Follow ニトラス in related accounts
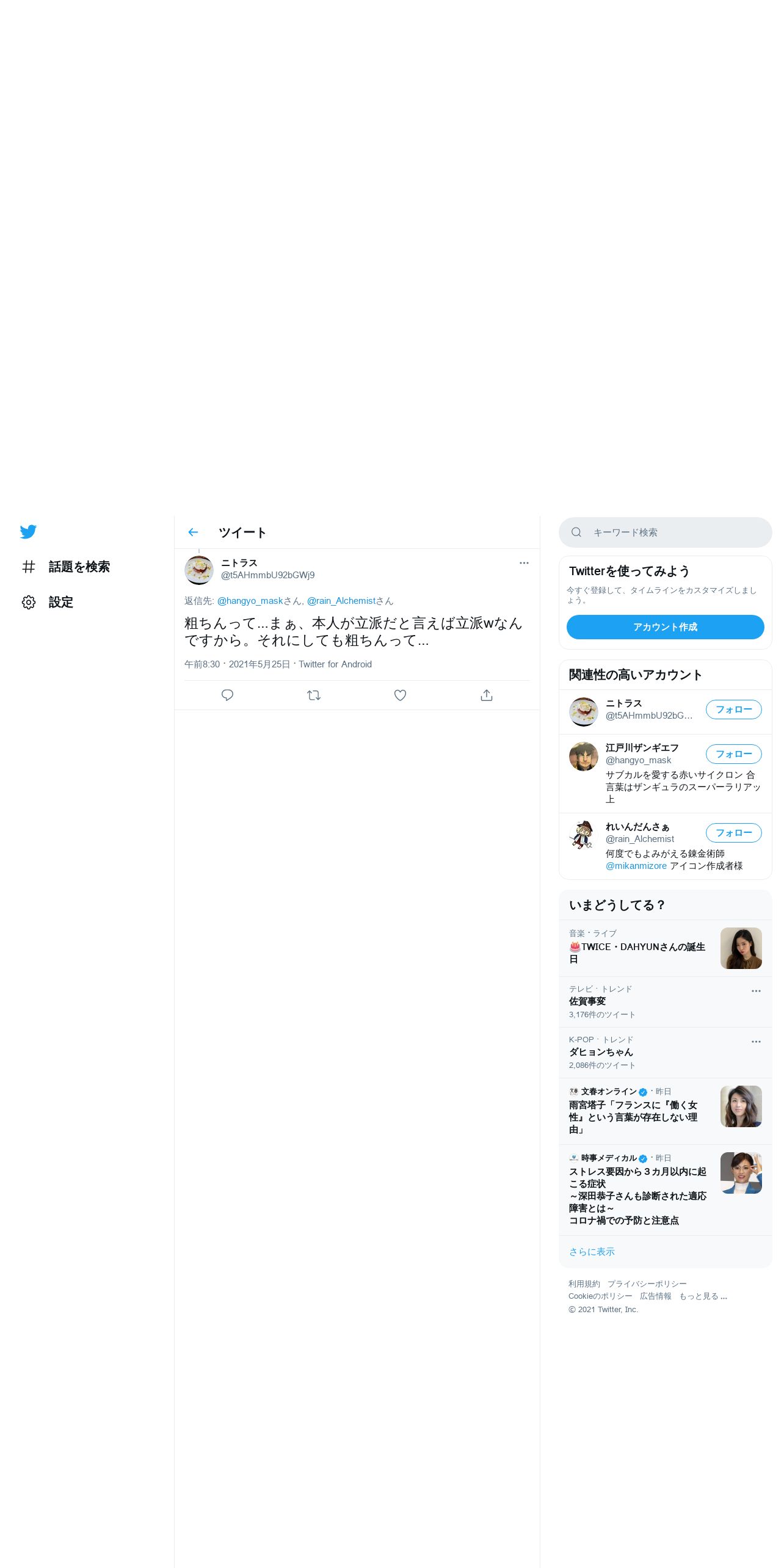The height and width of the screenshot is (1568, 784). [x=734, y=710]
